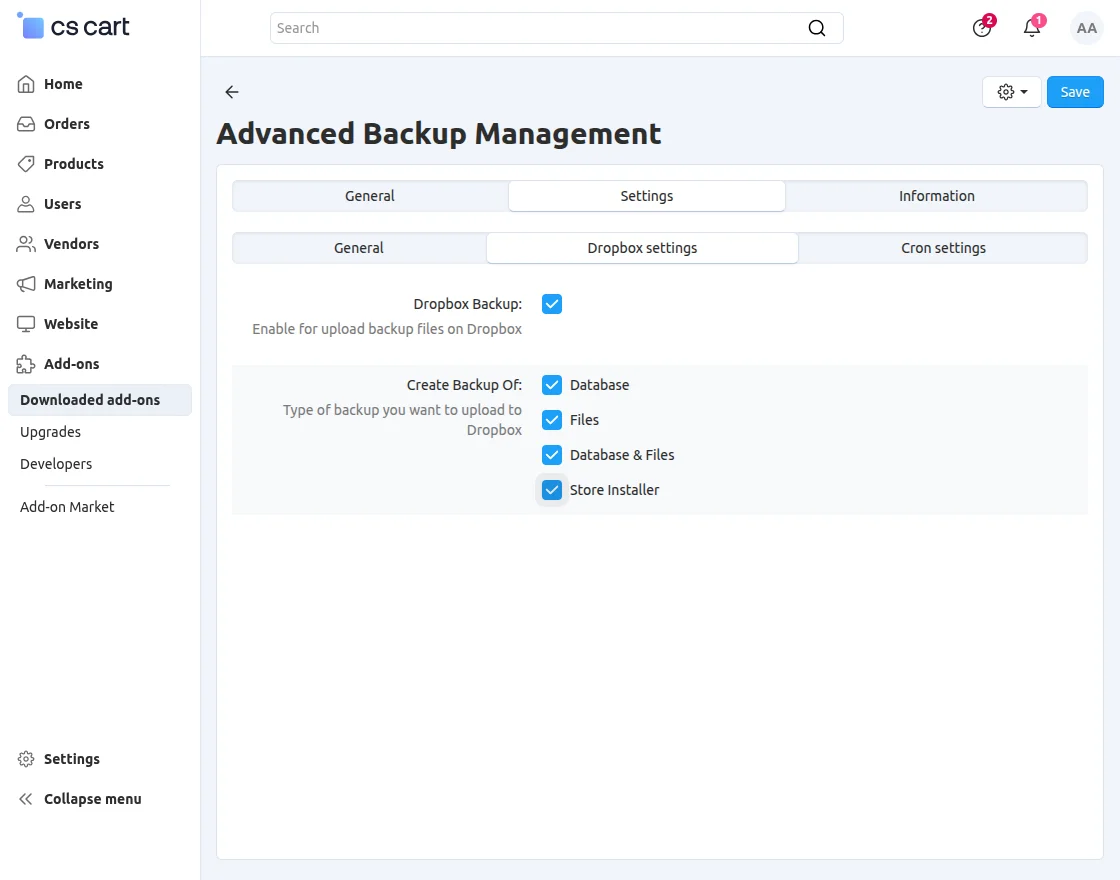The width and height of the screenshot is (1120, 880).
Task: Click the Orders inbox icon
Action: tap(26, 124)
